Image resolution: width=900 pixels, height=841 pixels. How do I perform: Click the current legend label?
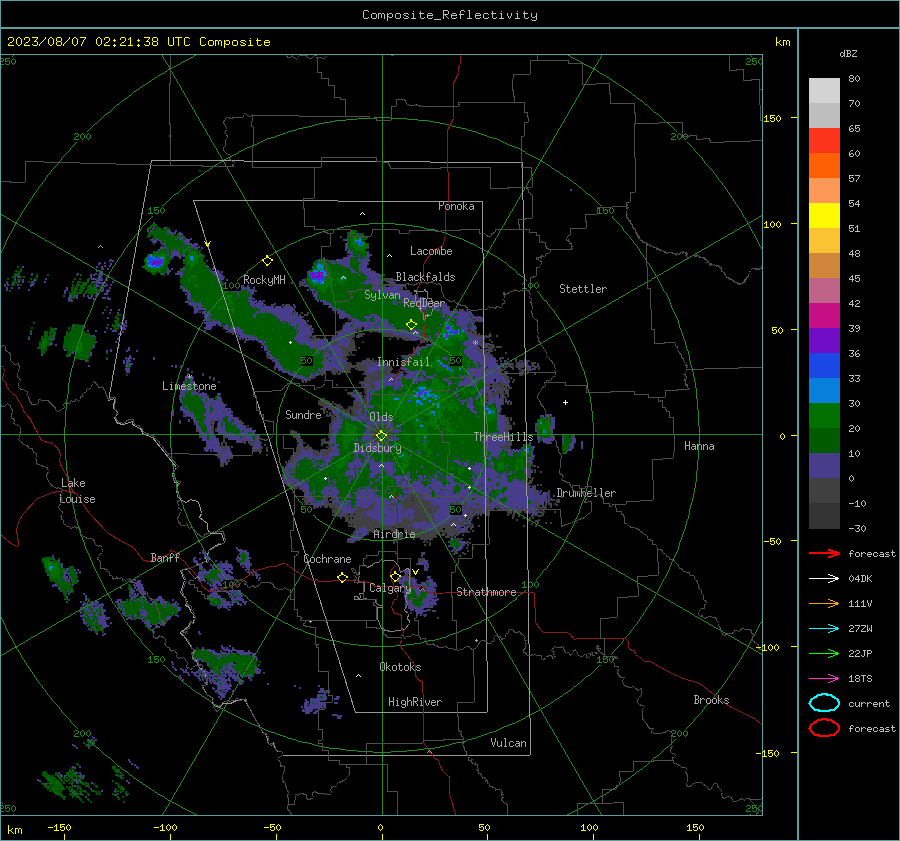coord(868,703)
